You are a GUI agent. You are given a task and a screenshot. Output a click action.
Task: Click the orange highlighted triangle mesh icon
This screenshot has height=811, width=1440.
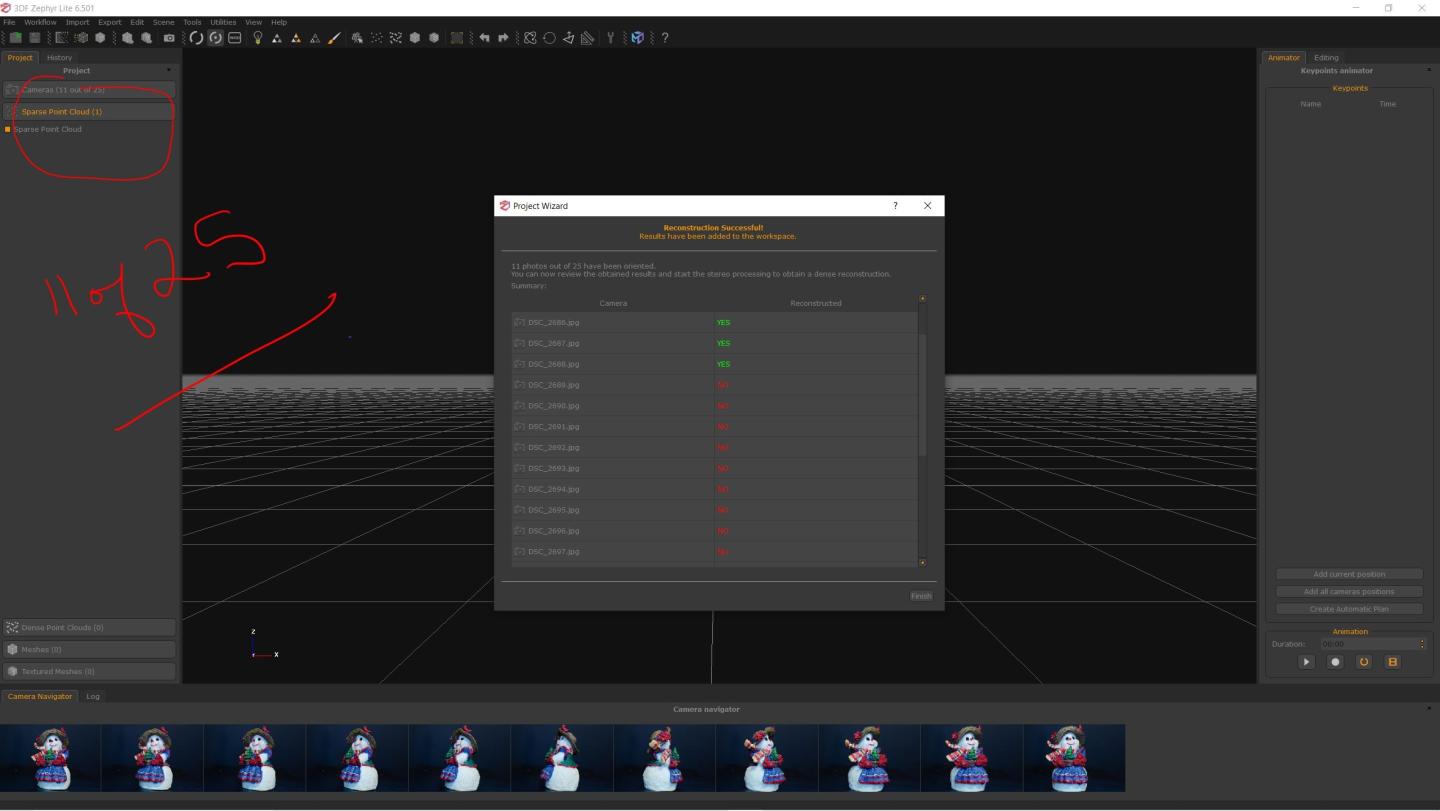tap(296, 38)
